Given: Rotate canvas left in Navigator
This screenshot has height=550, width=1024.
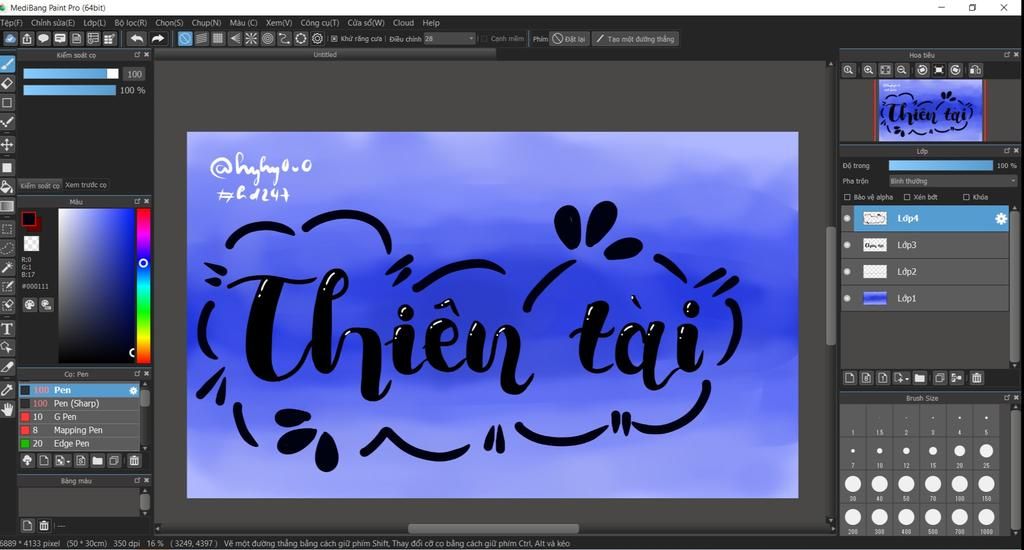Looking at the screenshot, I should (922, 70).
